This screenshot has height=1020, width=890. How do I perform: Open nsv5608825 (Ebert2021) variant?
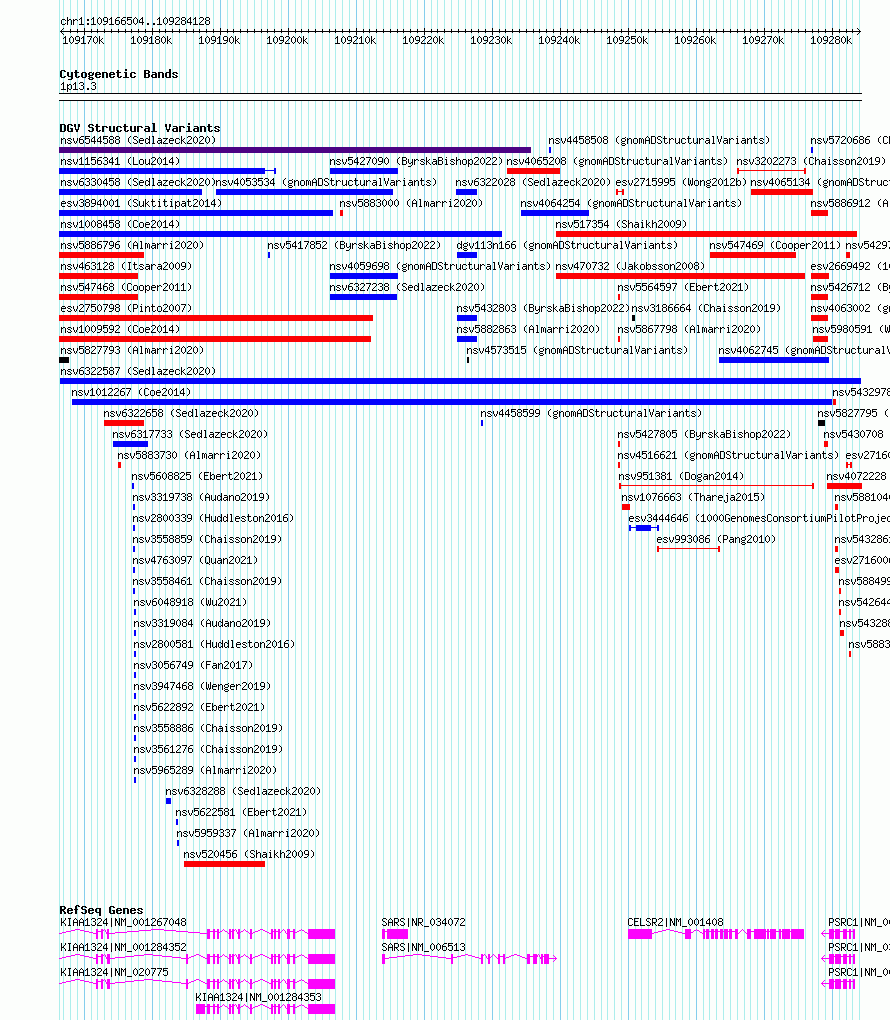(x=197, y=477)
